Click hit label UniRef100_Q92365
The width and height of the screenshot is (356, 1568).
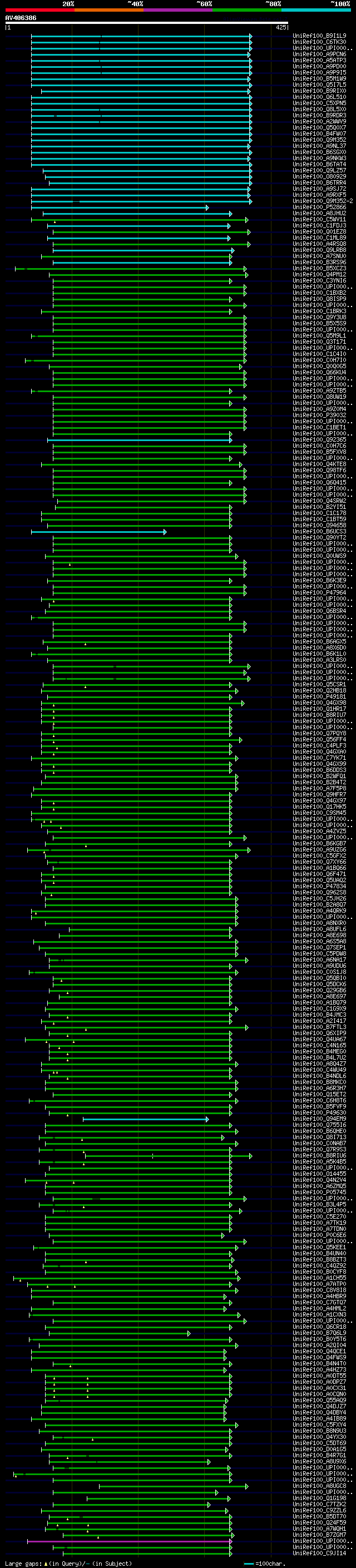(319, 439)
